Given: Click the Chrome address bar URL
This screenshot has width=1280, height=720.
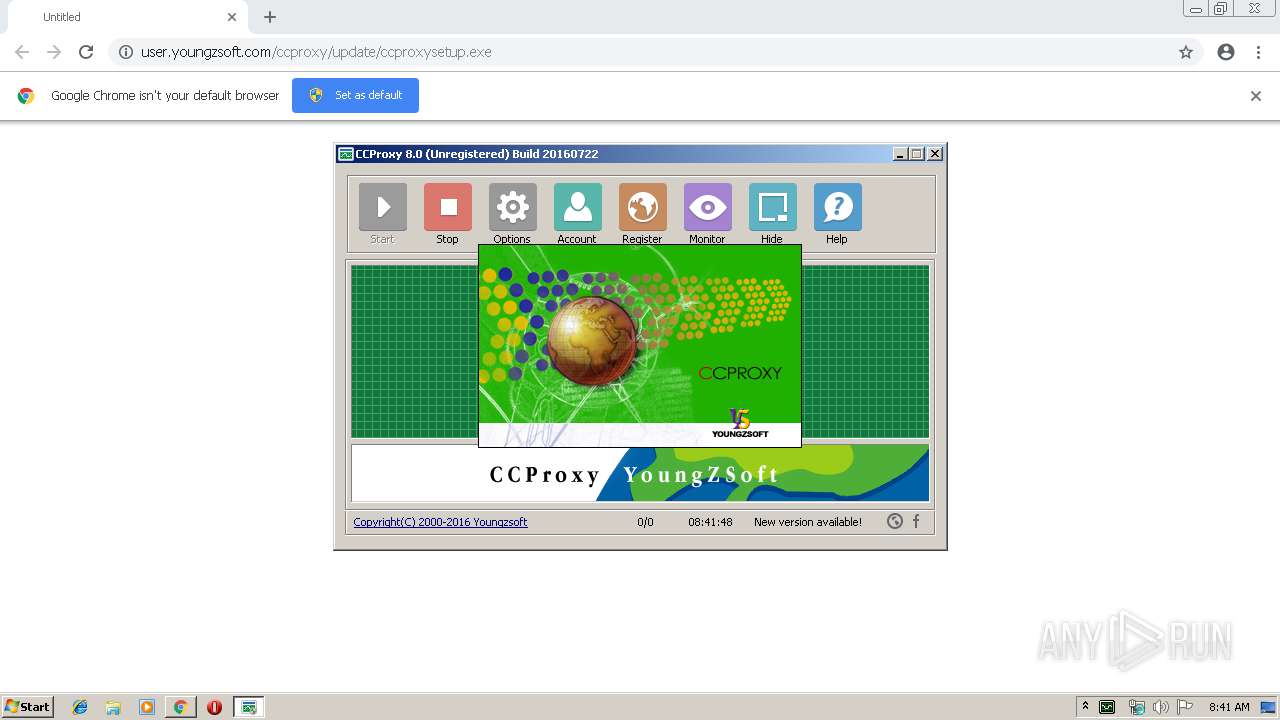Looking at the screenshot, I should click(x=316, y=52).
